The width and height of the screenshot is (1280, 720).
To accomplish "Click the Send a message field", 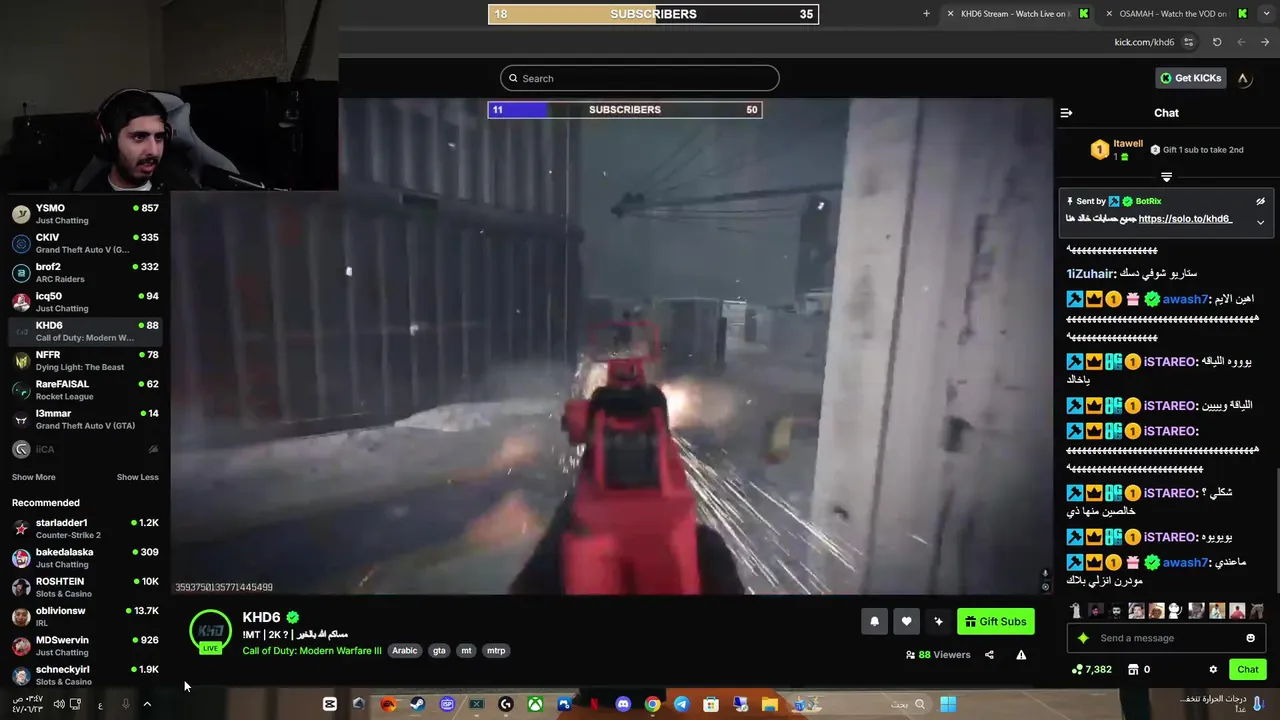I will 1166,638.
